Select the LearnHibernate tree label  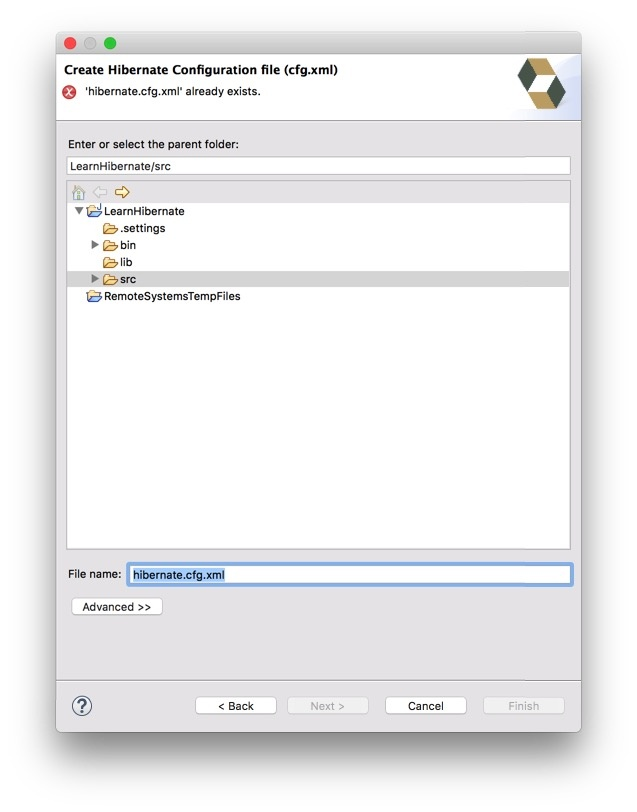pyautogui.click(x=144, y=211)
